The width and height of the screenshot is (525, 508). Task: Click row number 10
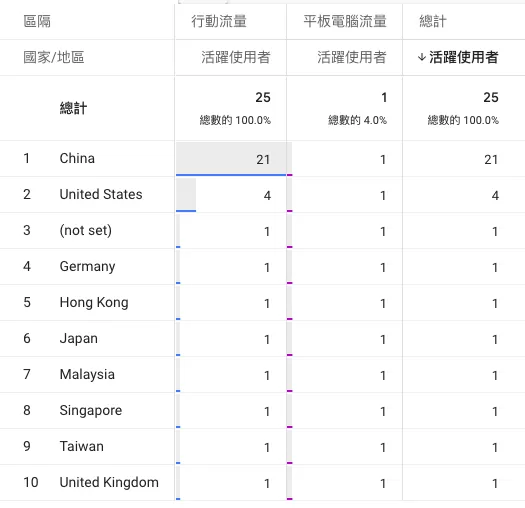[x=31, y=483]
